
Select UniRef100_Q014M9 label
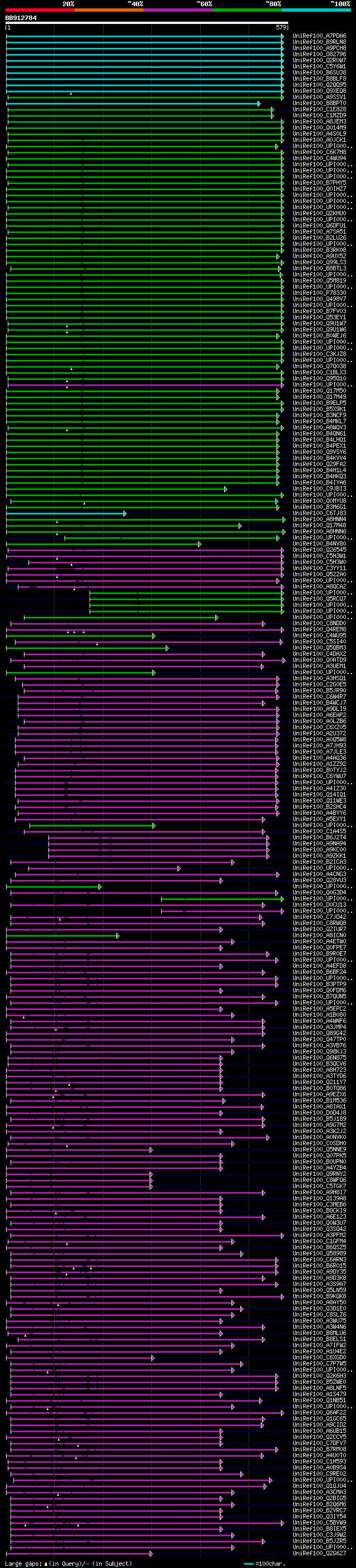point(319,127)
